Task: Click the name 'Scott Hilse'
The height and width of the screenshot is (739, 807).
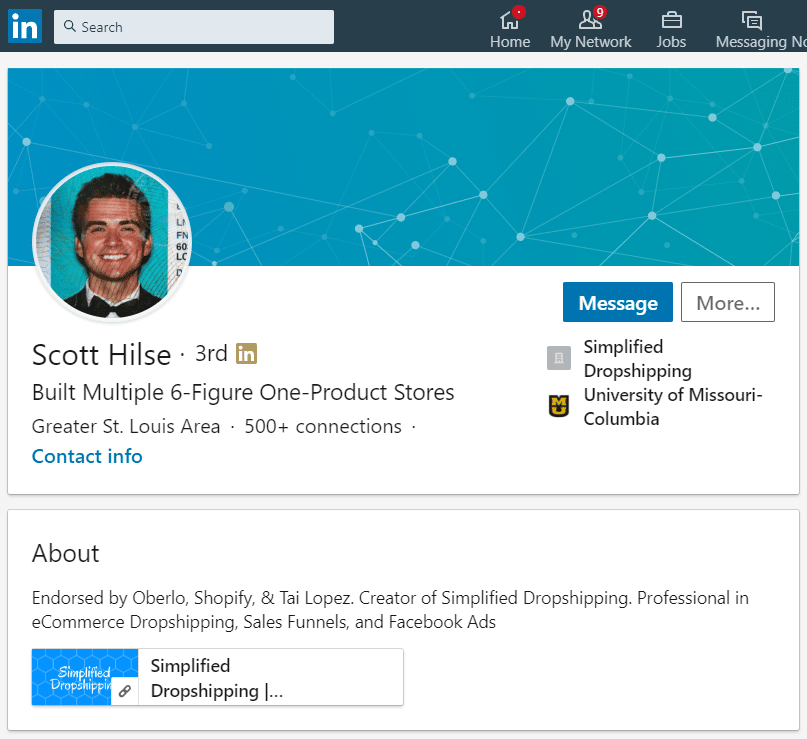Action: (x=101, y=355)
